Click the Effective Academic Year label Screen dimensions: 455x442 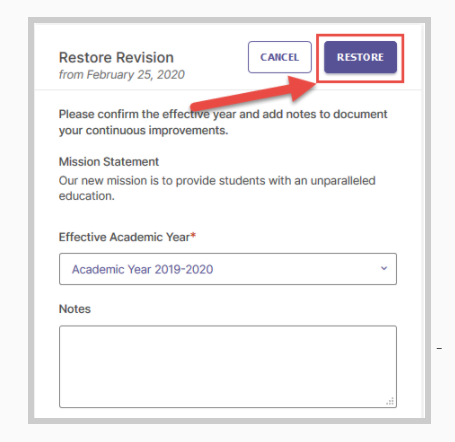(124, 237)
